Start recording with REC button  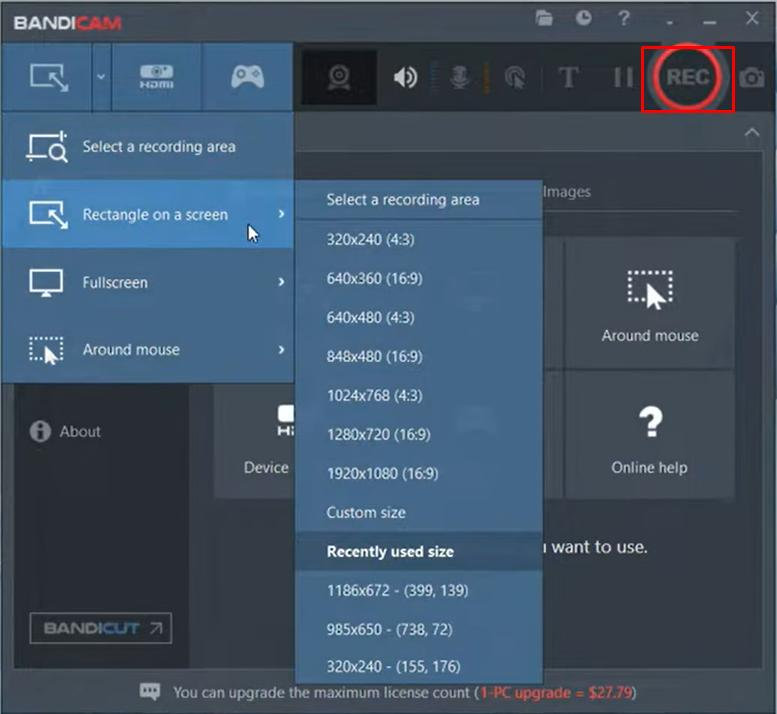pyautogui.click(x=687, y=77)
